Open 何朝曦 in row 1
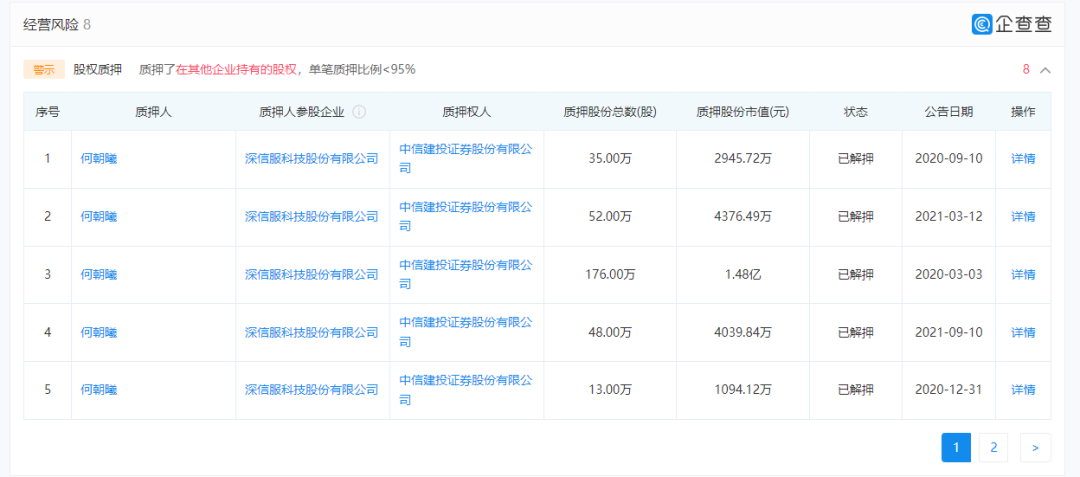The width and height of the screenshot is (1080, 477). [98, 158]
